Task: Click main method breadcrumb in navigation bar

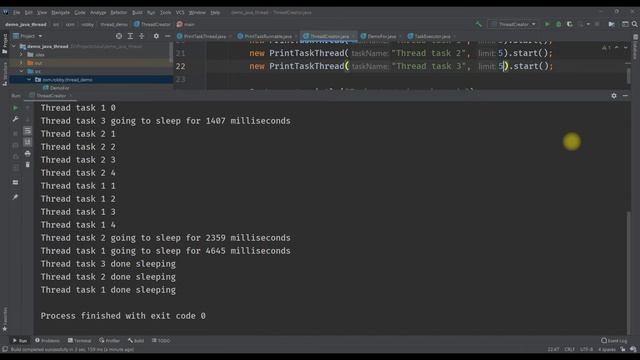Action: pyautogui.click(x=186, y=24)
